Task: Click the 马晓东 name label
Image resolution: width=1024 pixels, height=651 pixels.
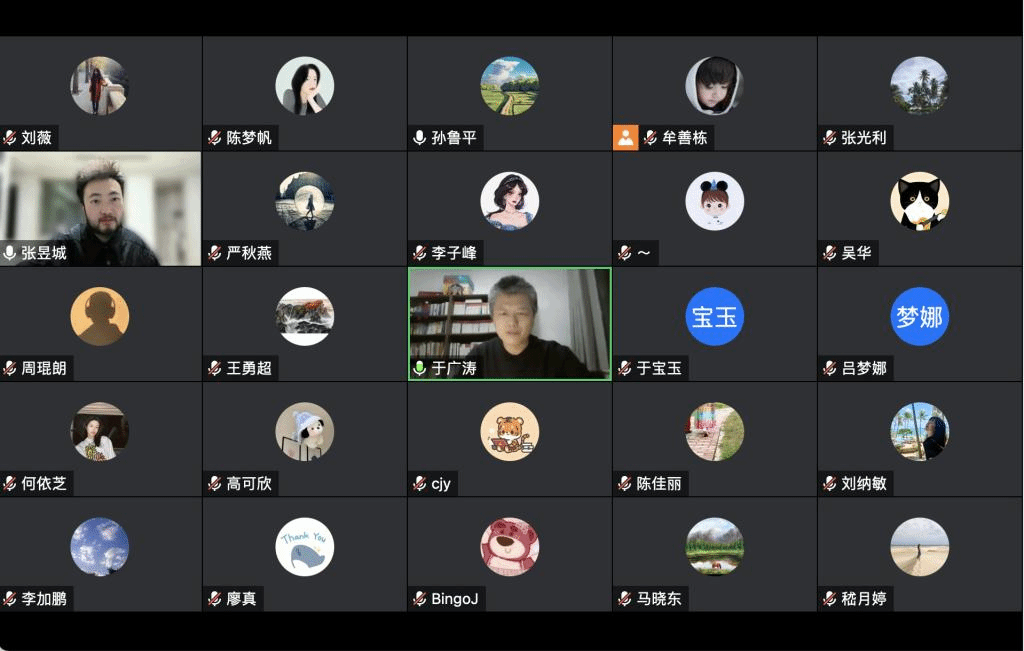Action: coord(659,599)
